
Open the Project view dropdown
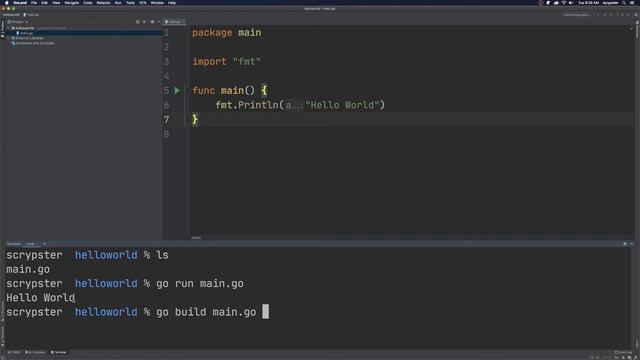click(18, 22)
